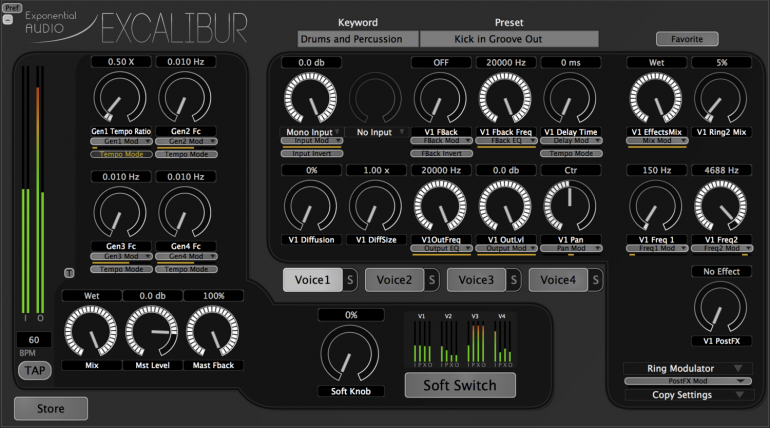The width and height of the screenshot is (770, 428).
Task: Open the Keyword dropdown showing Drums and Percussion
Action: click(x=357, y=39)
